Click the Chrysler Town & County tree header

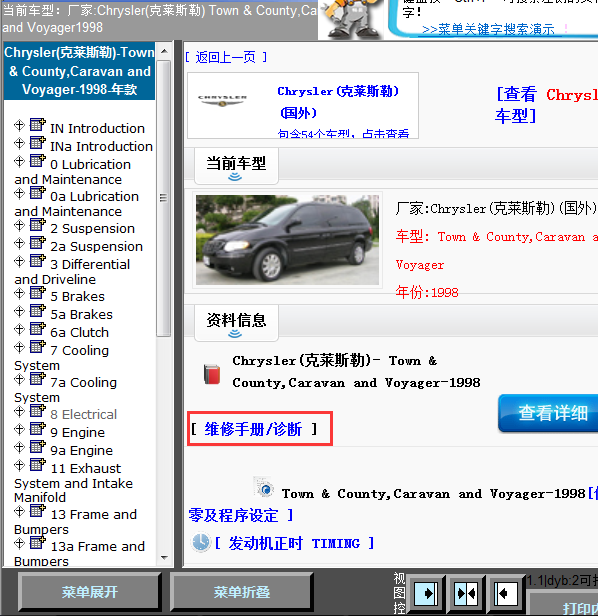point(79,71)
